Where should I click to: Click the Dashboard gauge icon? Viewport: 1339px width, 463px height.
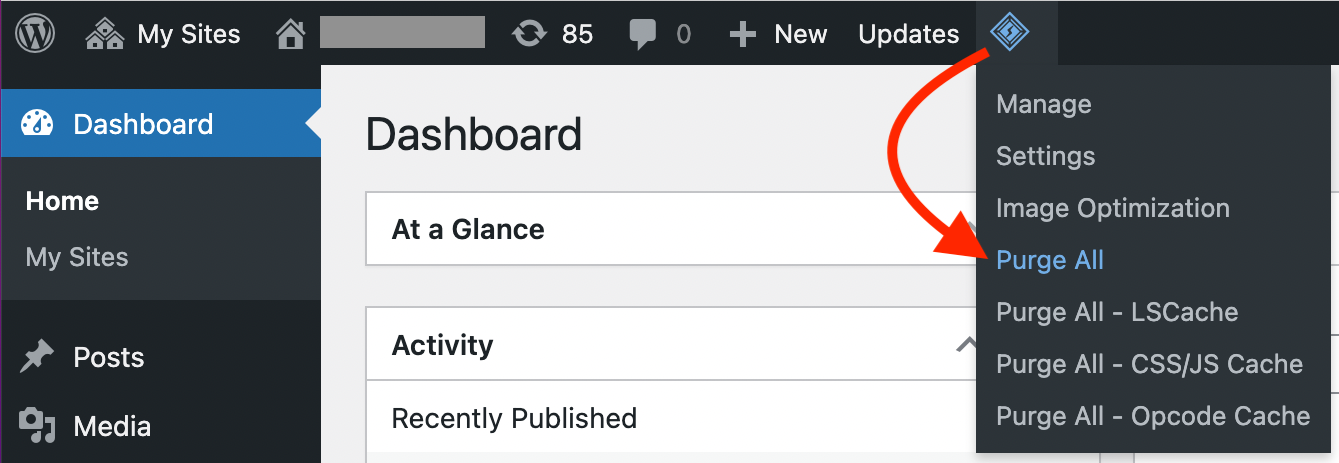pyautogui.click(x=37, y=124)
